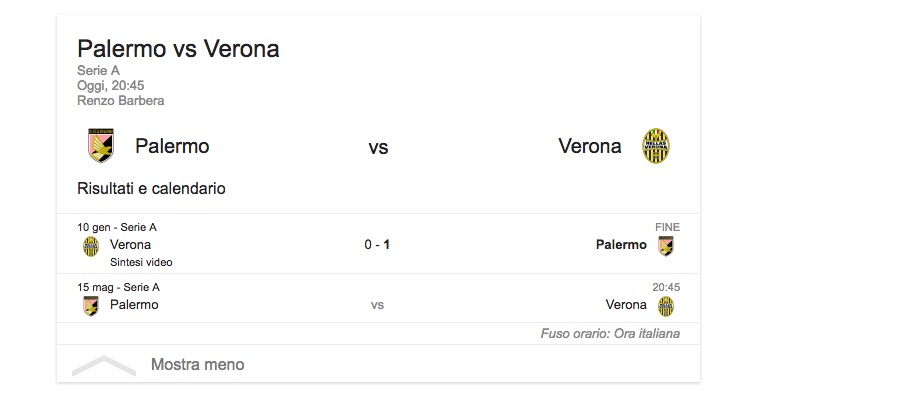Viewport: 898px width, 401px height.
Task: Click Palermo crest in 10 gen match
Action: tap(665, 245)
